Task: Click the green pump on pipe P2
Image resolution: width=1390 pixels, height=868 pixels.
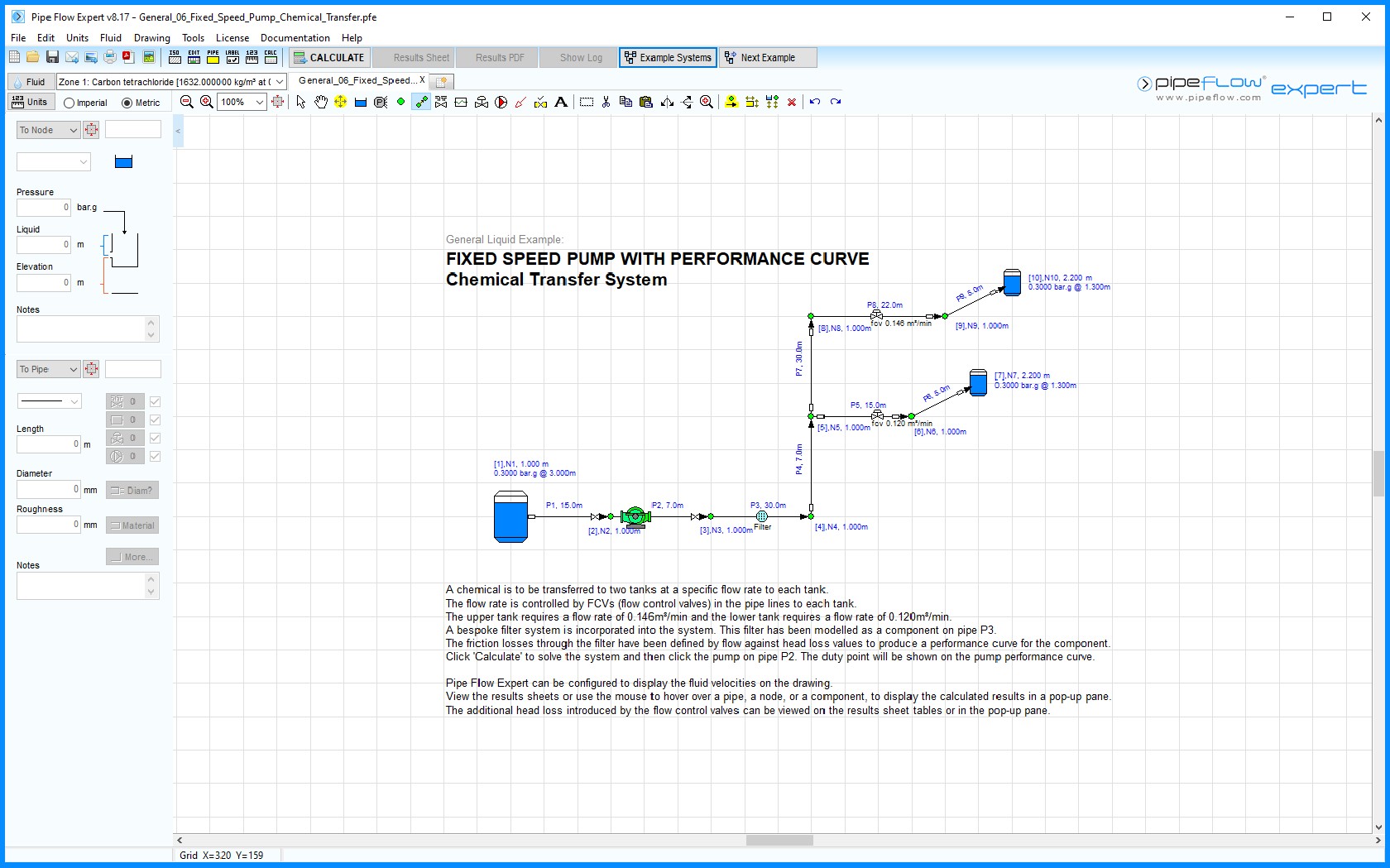Action: (x=635, y=516)
